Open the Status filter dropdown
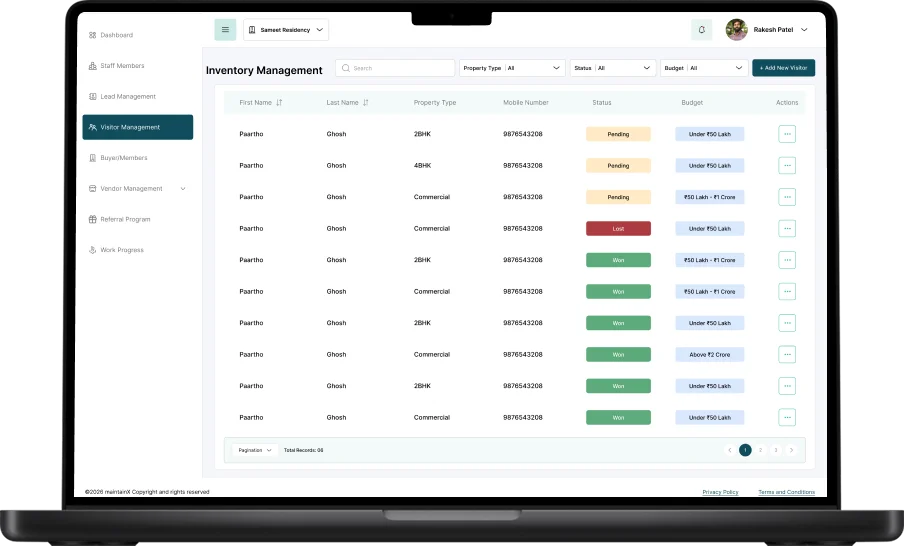Screen dimensions: 904x546 coord(613,68)
